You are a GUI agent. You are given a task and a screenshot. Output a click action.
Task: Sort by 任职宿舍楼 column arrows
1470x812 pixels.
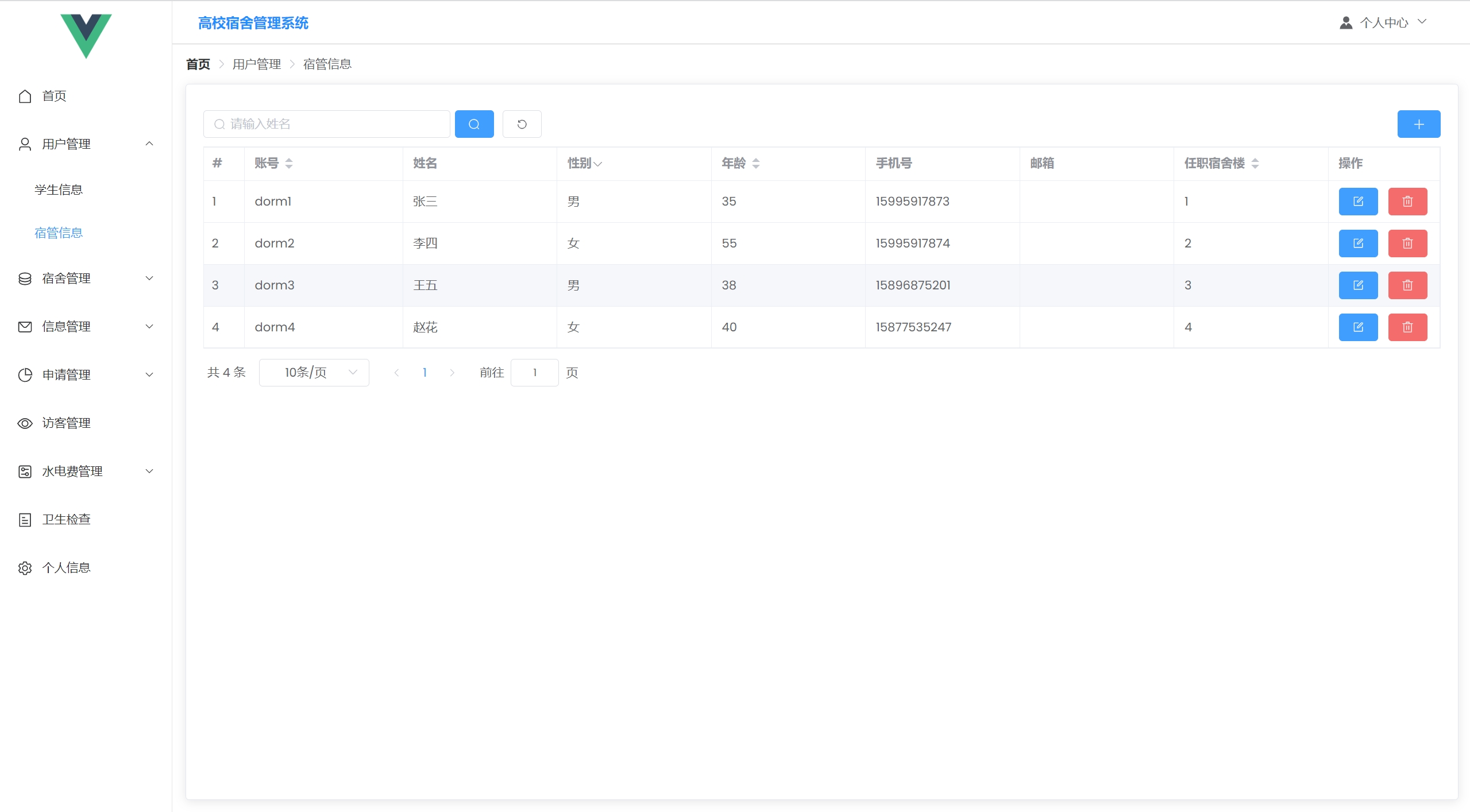tap(1255, 163)
